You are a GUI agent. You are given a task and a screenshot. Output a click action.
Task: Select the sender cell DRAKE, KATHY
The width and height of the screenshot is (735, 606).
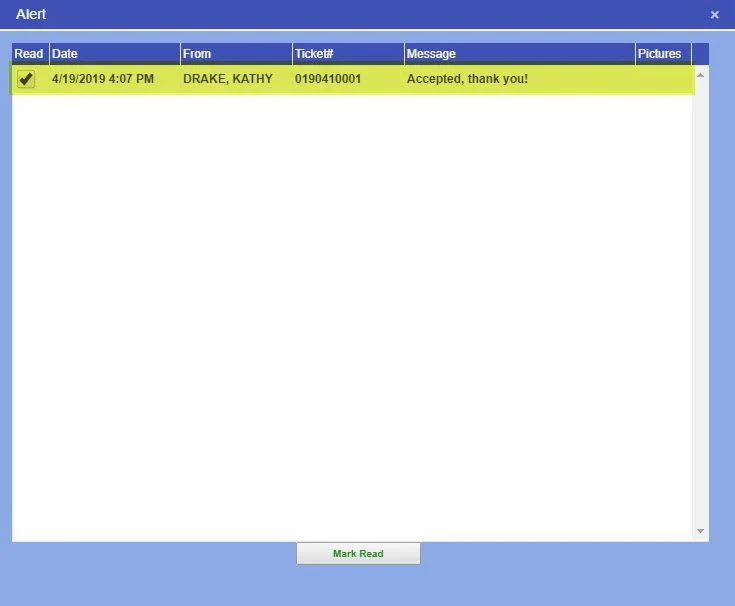pyautogui.click(x=228, y=79)
